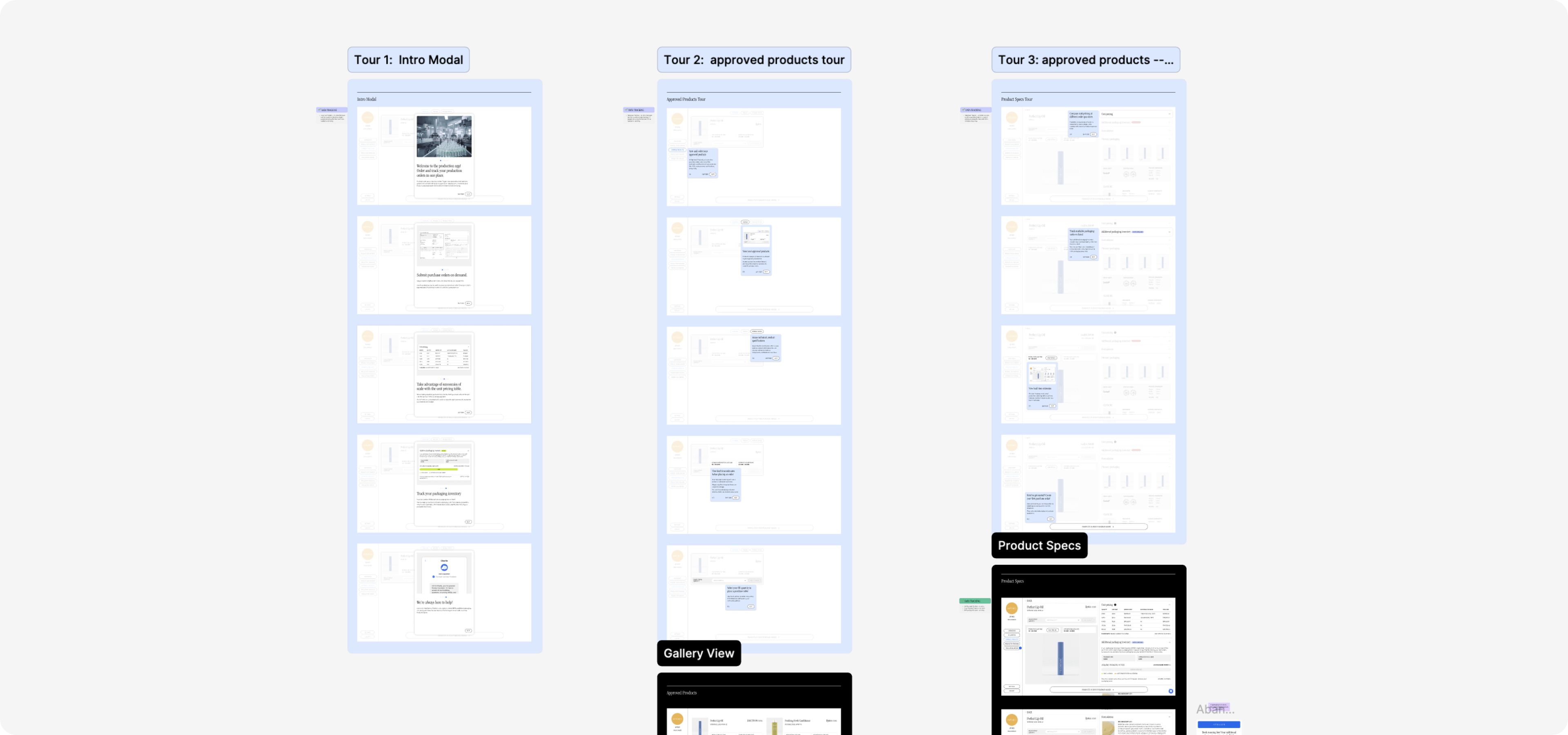Select the 'We're always here to help!' modal frame
The image size is (1568, 735).
pos(444,592)
